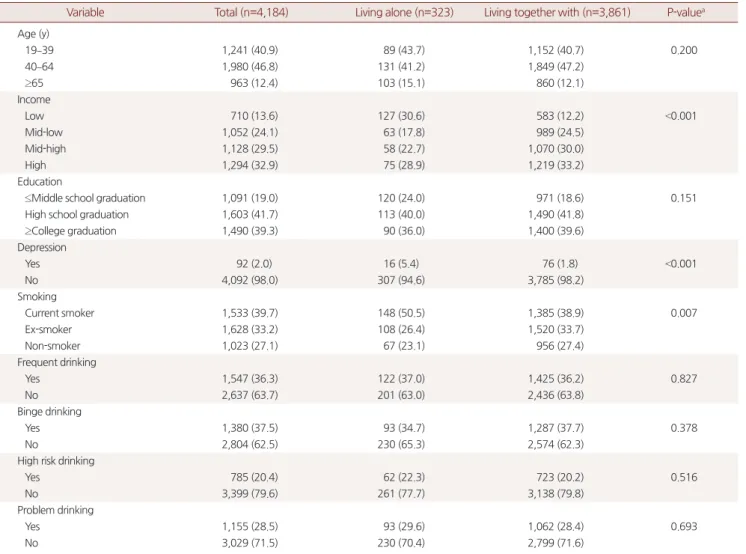Select the "Low" income row label
This screenshot has width=746, height=554.
(34, 116)
